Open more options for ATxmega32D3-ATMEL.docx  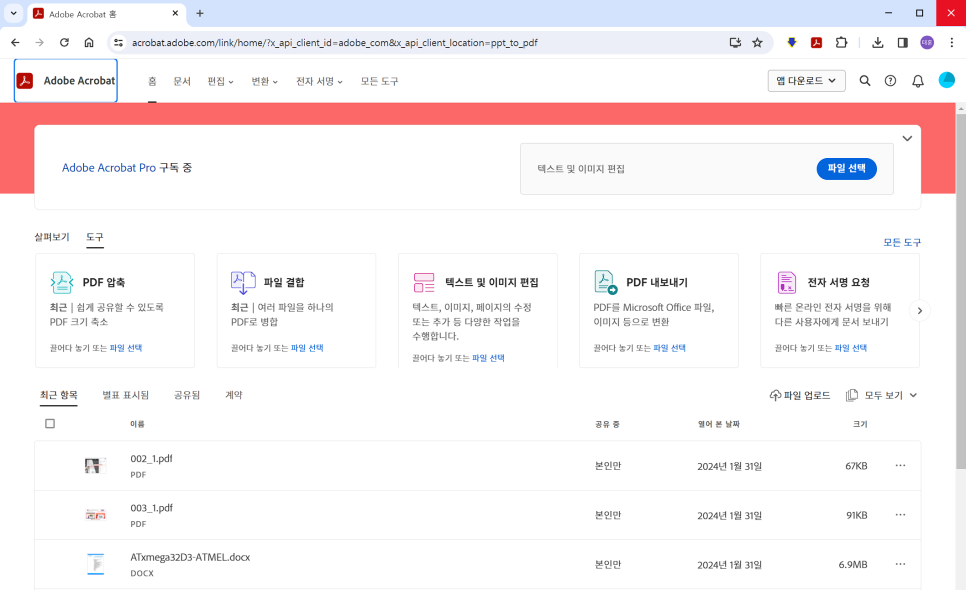coord(900,564)
